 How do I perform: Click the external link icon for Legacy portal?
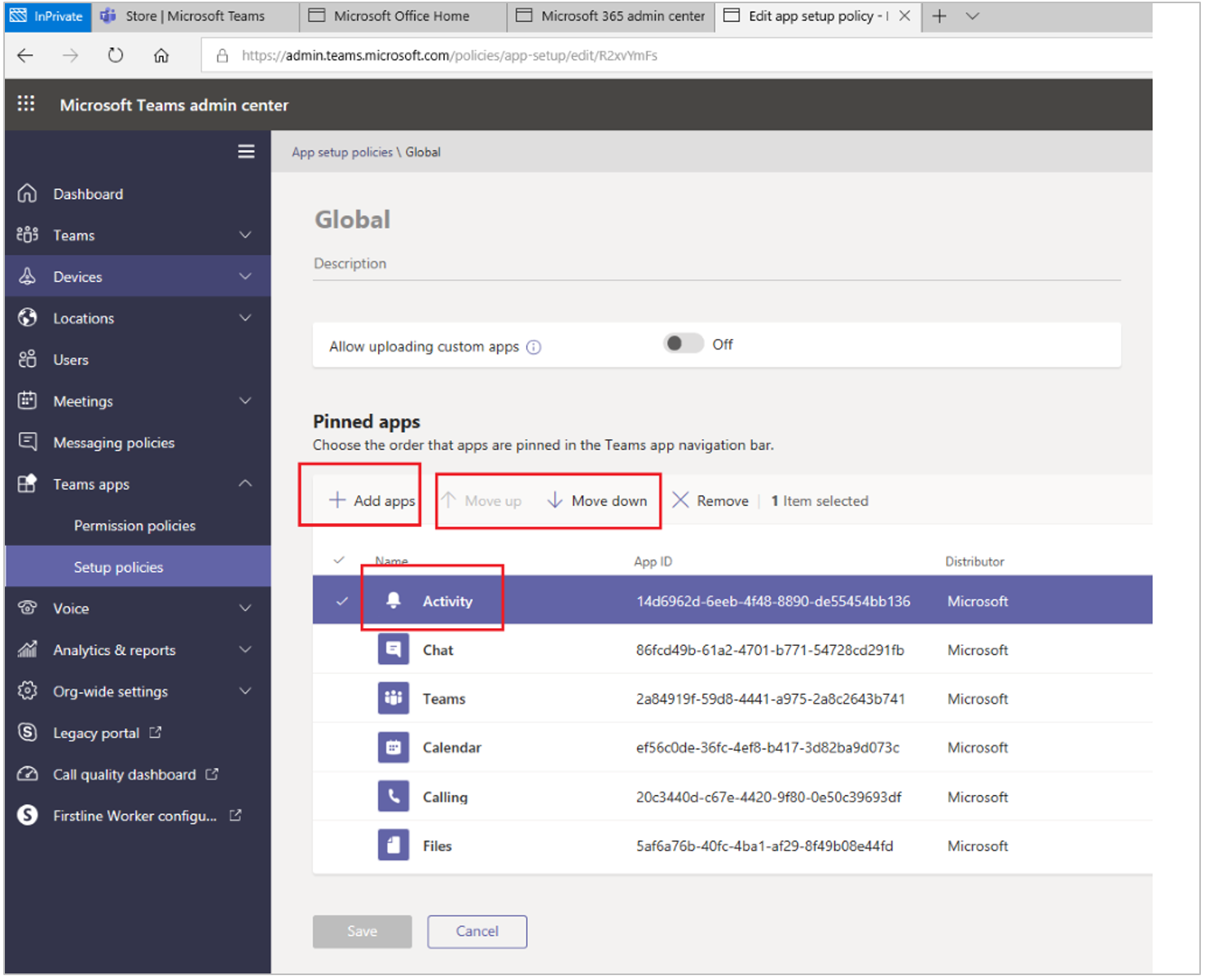(156, 732)
